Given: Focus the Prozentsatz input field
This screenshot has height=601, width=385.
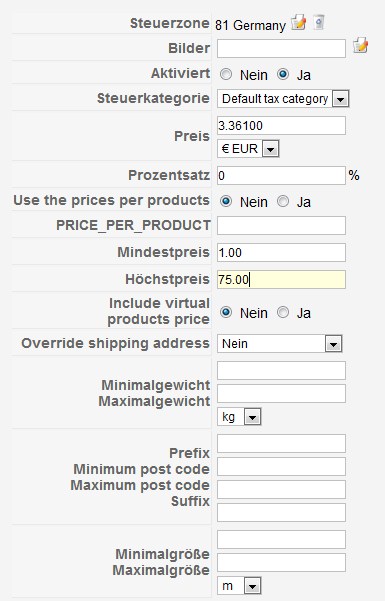Looking at the screenshot, I should (x=281, y=176).
